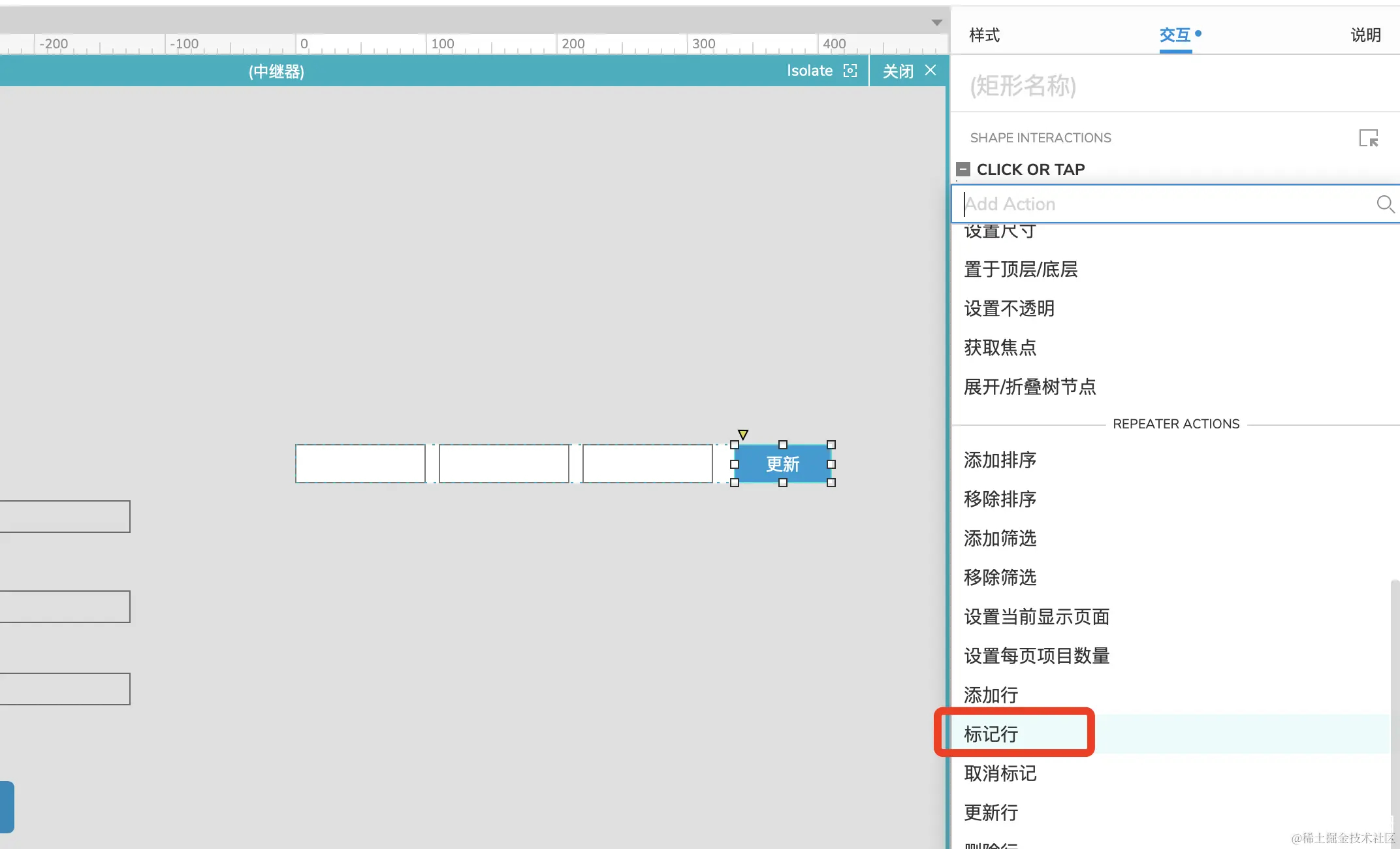Choose the 更新行 action

point(991,812)
